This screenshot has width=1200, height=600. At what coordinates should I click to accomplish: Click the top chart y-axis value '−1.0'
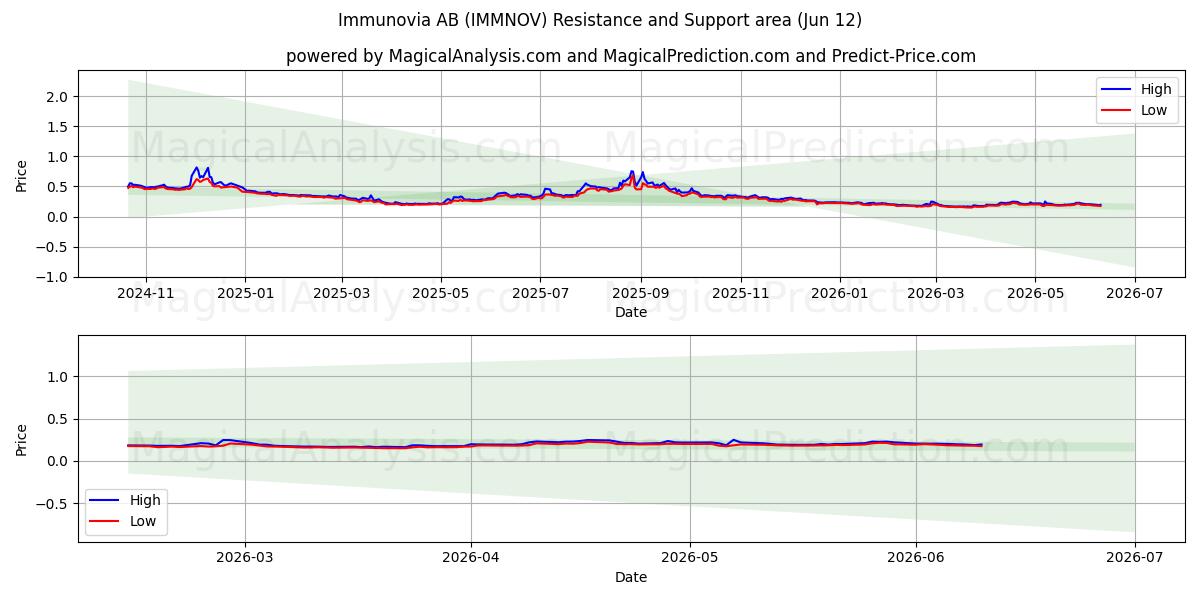point(52,277)
